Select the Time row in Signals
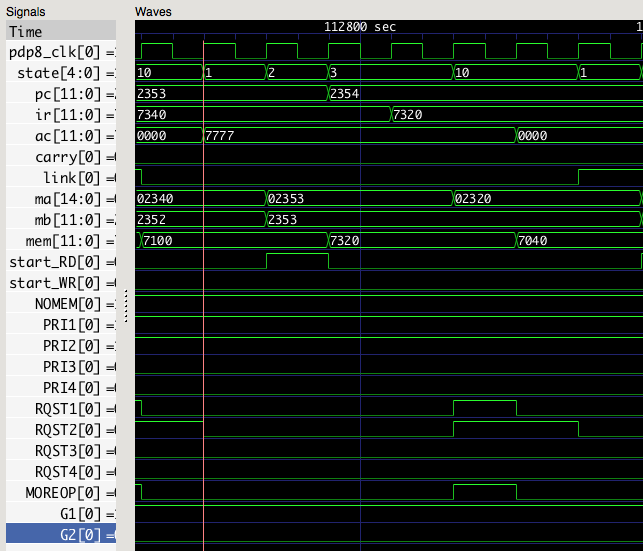643x551 pixels. (61, 32)
